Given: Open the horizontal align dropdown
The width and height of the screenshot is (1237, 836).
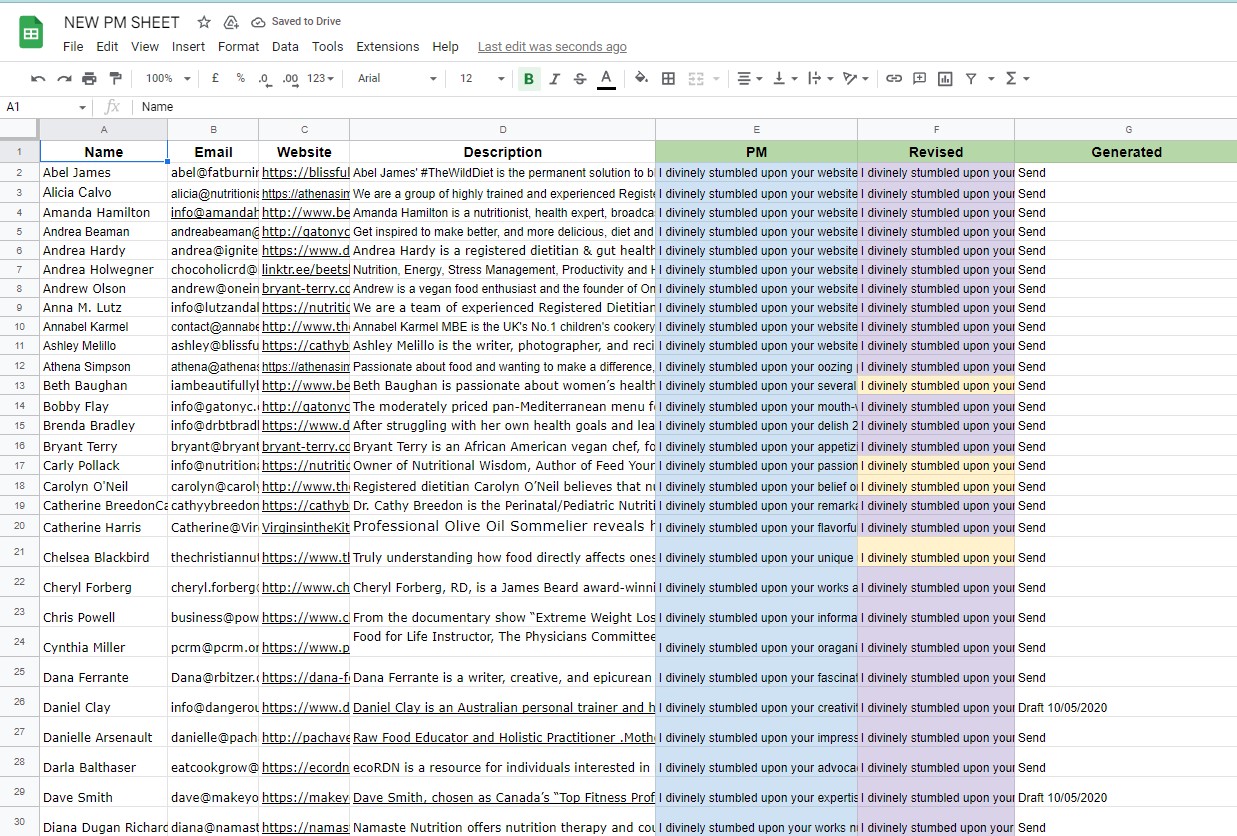Looking at the screenshot, I should point(750,78).
